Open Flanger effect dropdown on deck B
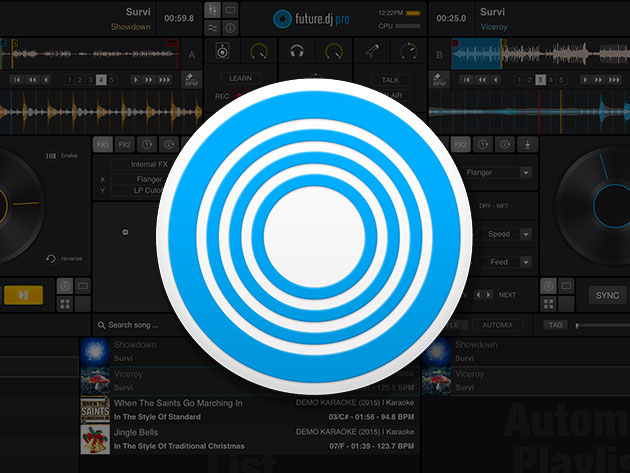The width and height of the screenshot is (630, 473). pos(526,173)
